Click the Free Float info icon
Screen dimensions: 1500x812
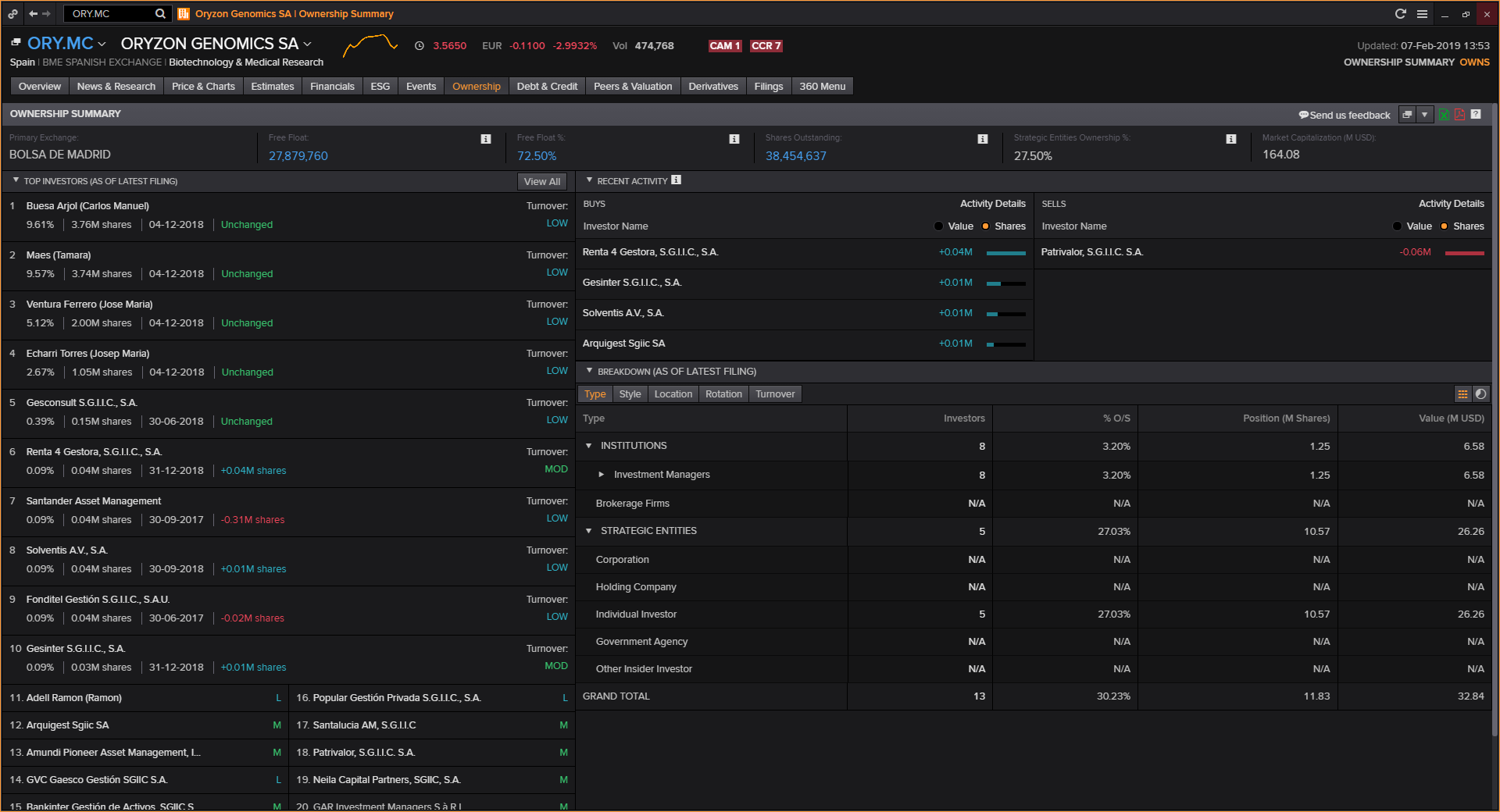(x=486, y=139)
